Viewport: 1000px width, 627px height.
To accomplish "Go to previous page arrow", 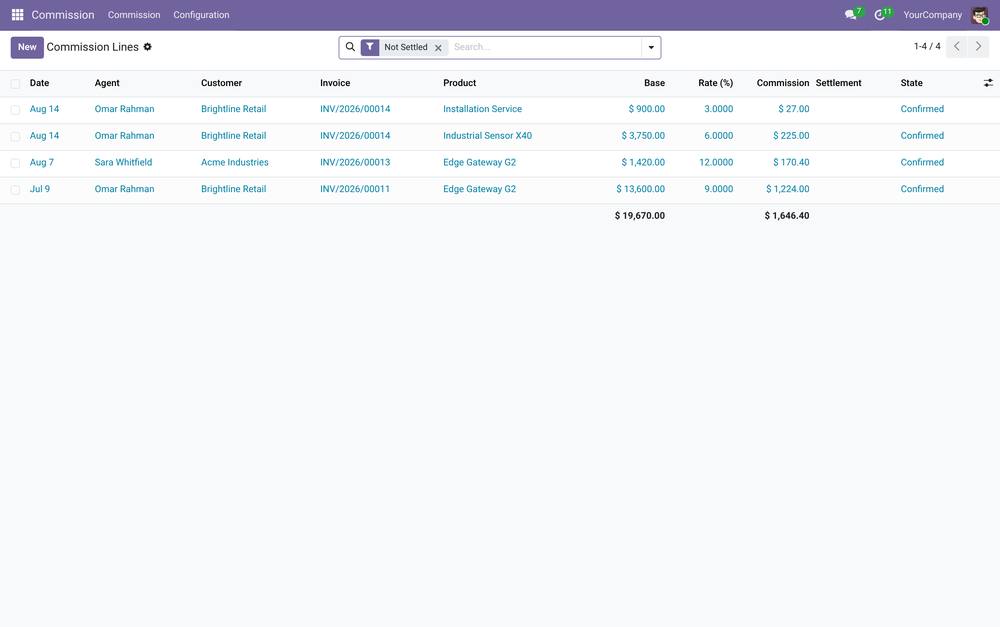I will tap(957, 47).
